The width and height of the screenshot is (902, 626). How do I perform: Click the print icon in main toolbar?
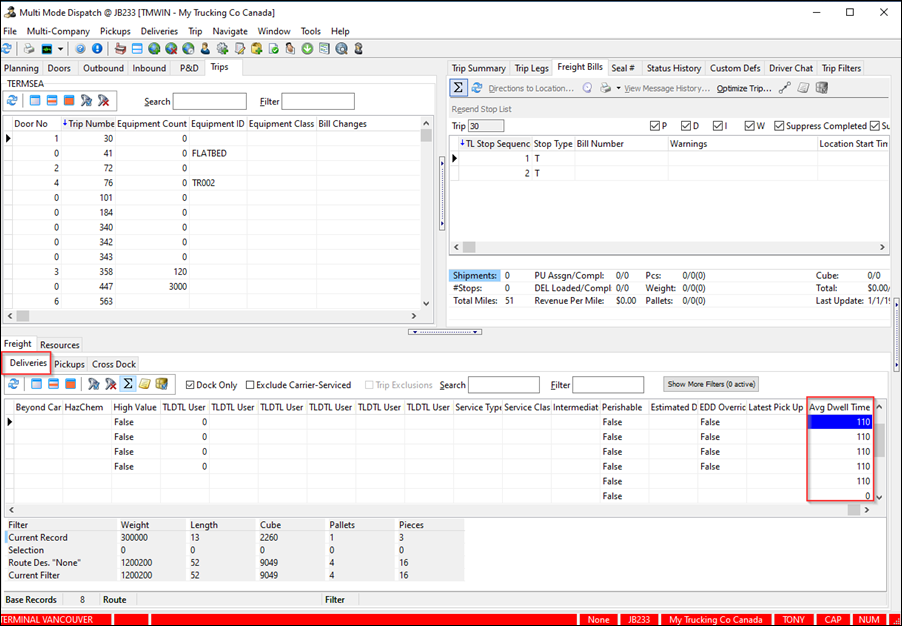click(x=29, y=48)
